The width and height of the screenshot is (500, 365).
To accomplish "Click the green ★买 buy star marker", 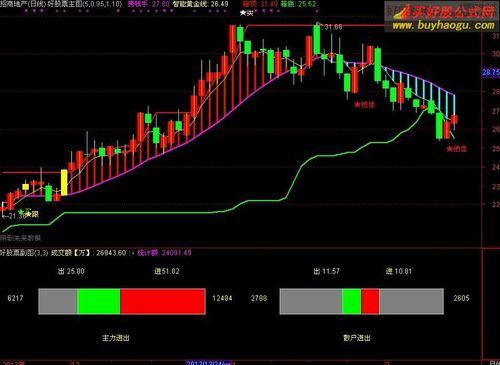I will [25, 211].
